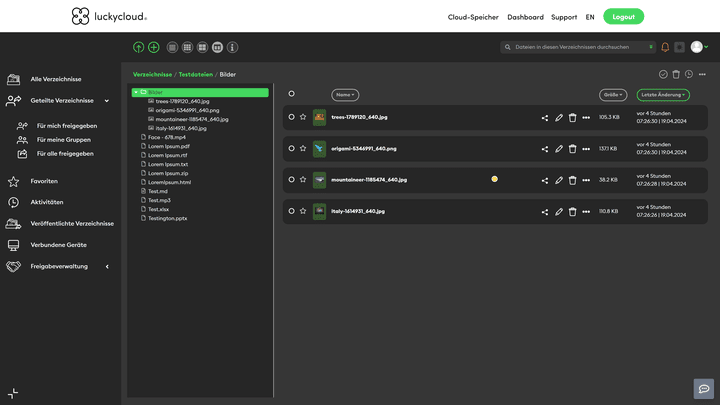The image size is (720, 405).
Task: Click the green Logout button
Action: tap(623, 17)
